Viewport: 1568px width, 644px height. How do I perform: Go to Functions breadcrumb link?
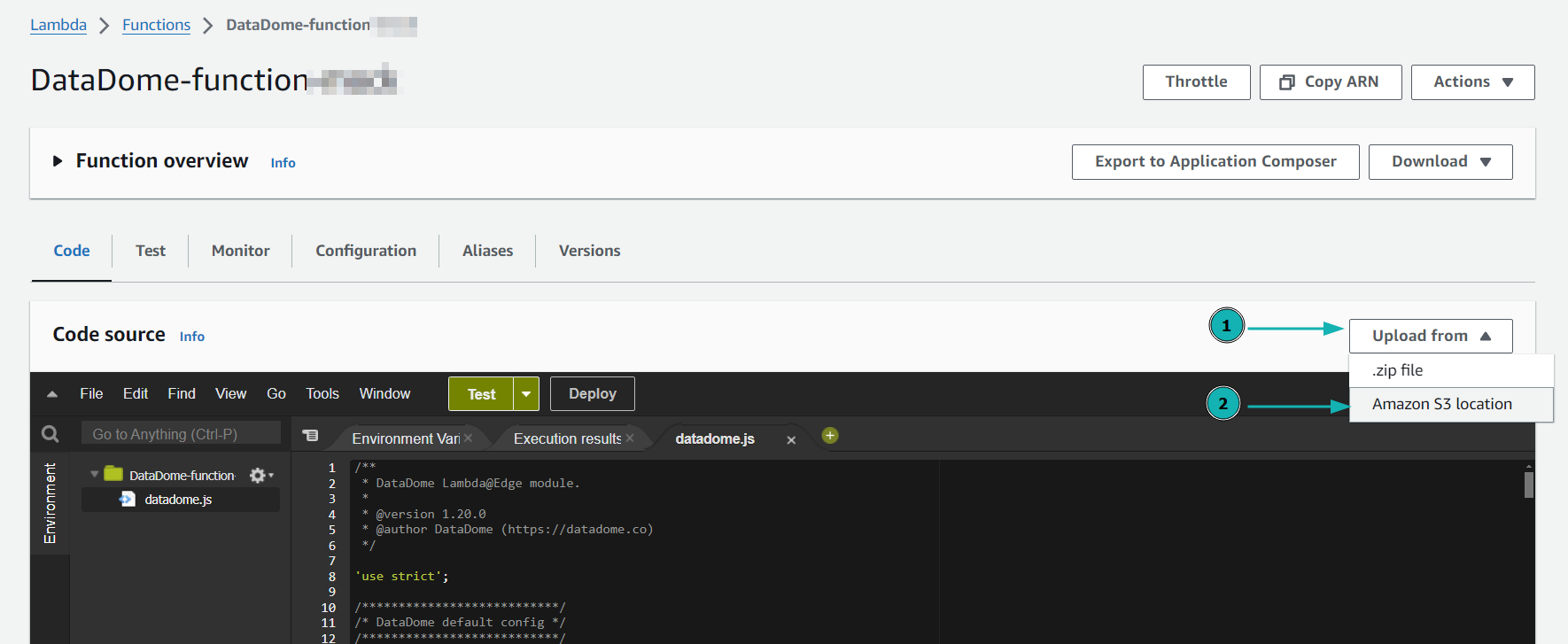156,25
